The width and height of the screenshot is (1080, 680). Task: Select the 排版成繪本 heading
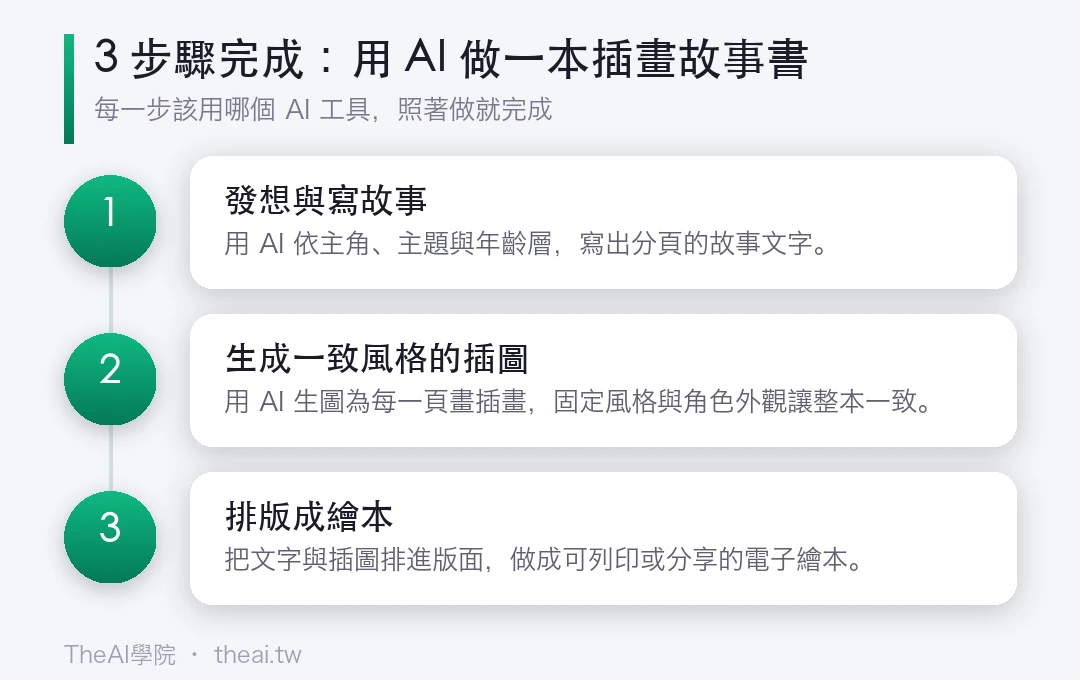(x=309, y=516)
